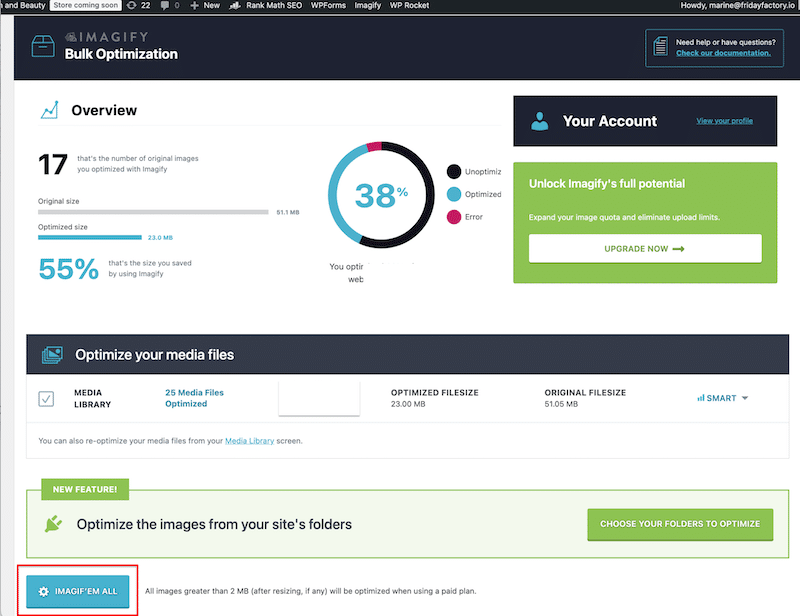Click the Your Account user icon
Viewport: 800px width, 616px height.
coord(539,121)
